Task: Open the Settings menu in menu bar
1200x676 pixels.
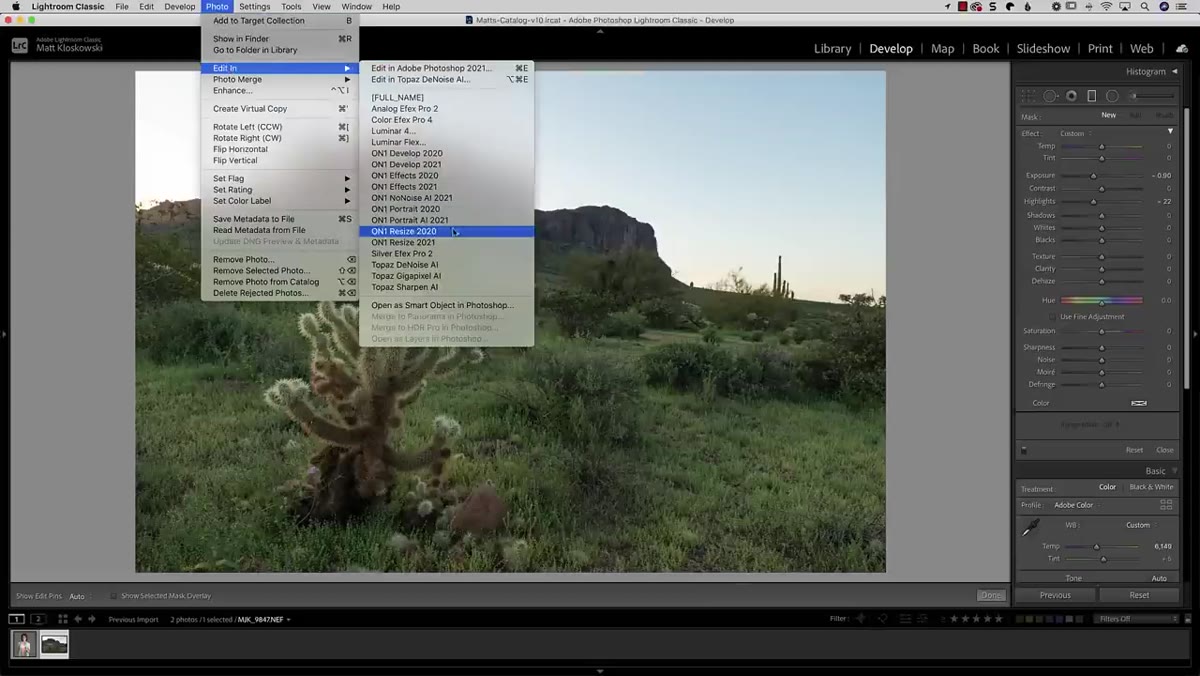Action: coord(254,6)
